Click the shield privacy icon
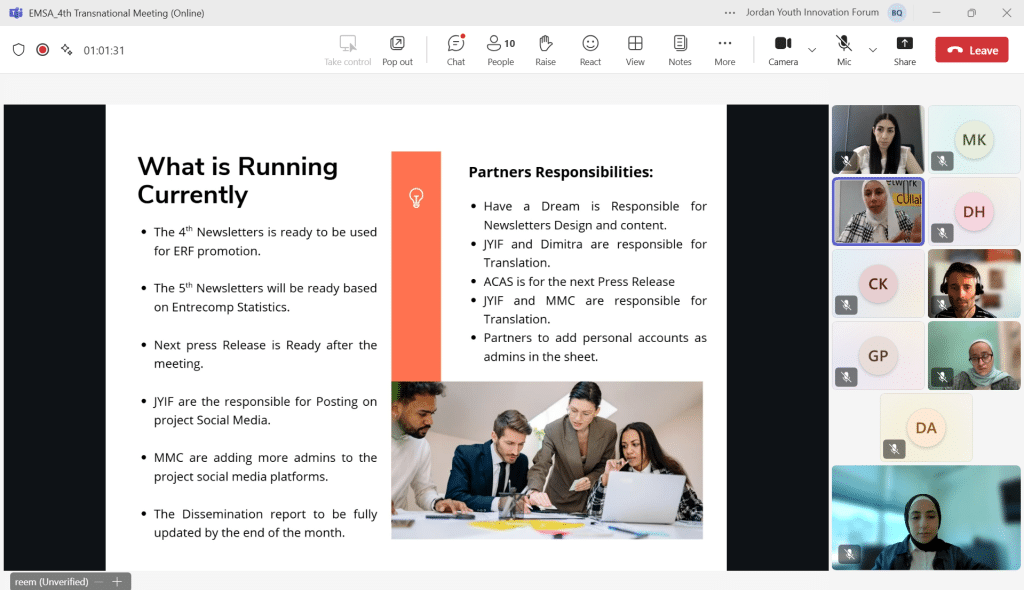Viewport: 1024px width, 590px height. (x=18, y=50)
